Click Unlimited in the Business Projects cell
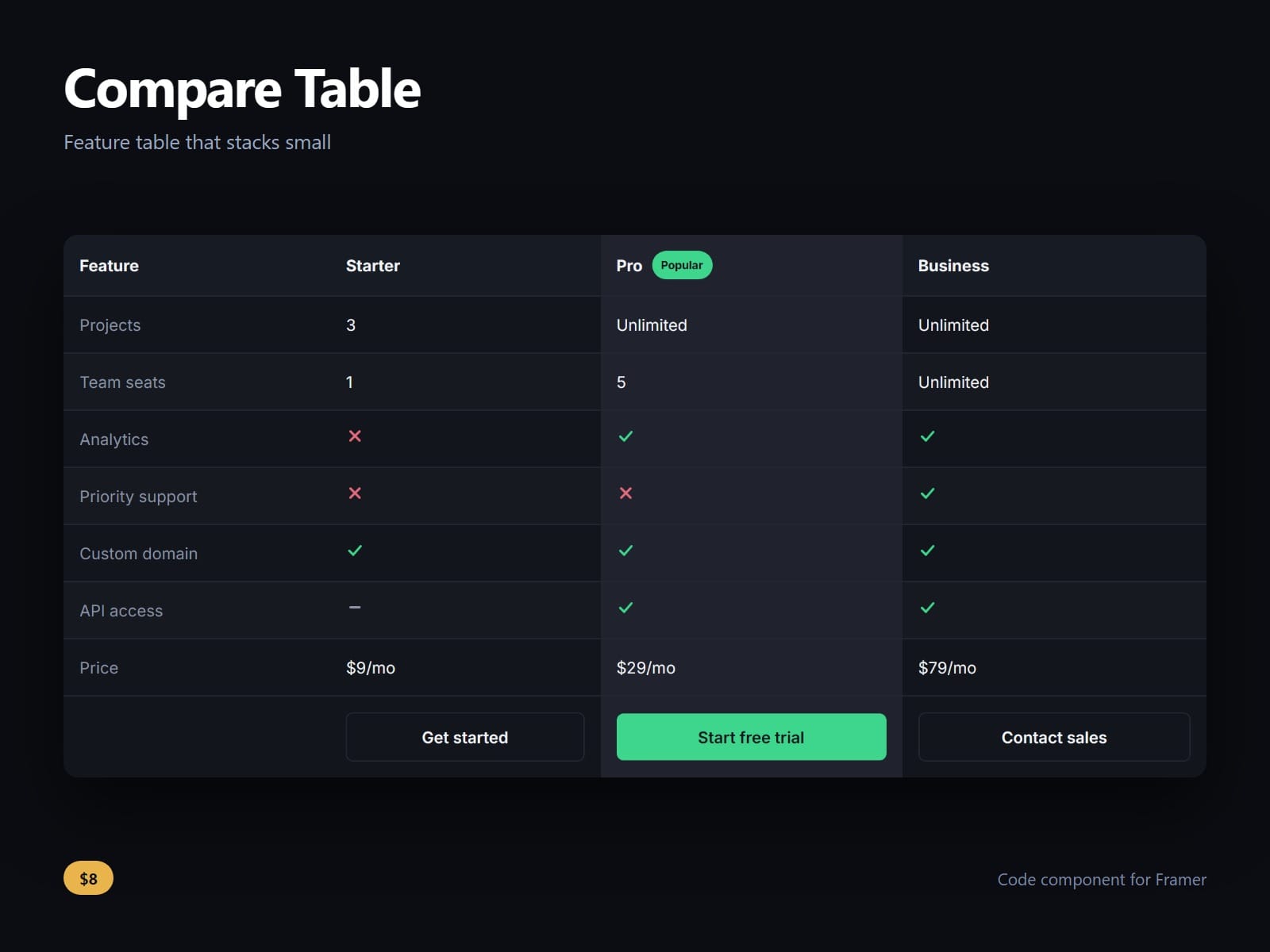Viewport: 1270px width, 952px height. pyautogui.click(x=953, y=325)
